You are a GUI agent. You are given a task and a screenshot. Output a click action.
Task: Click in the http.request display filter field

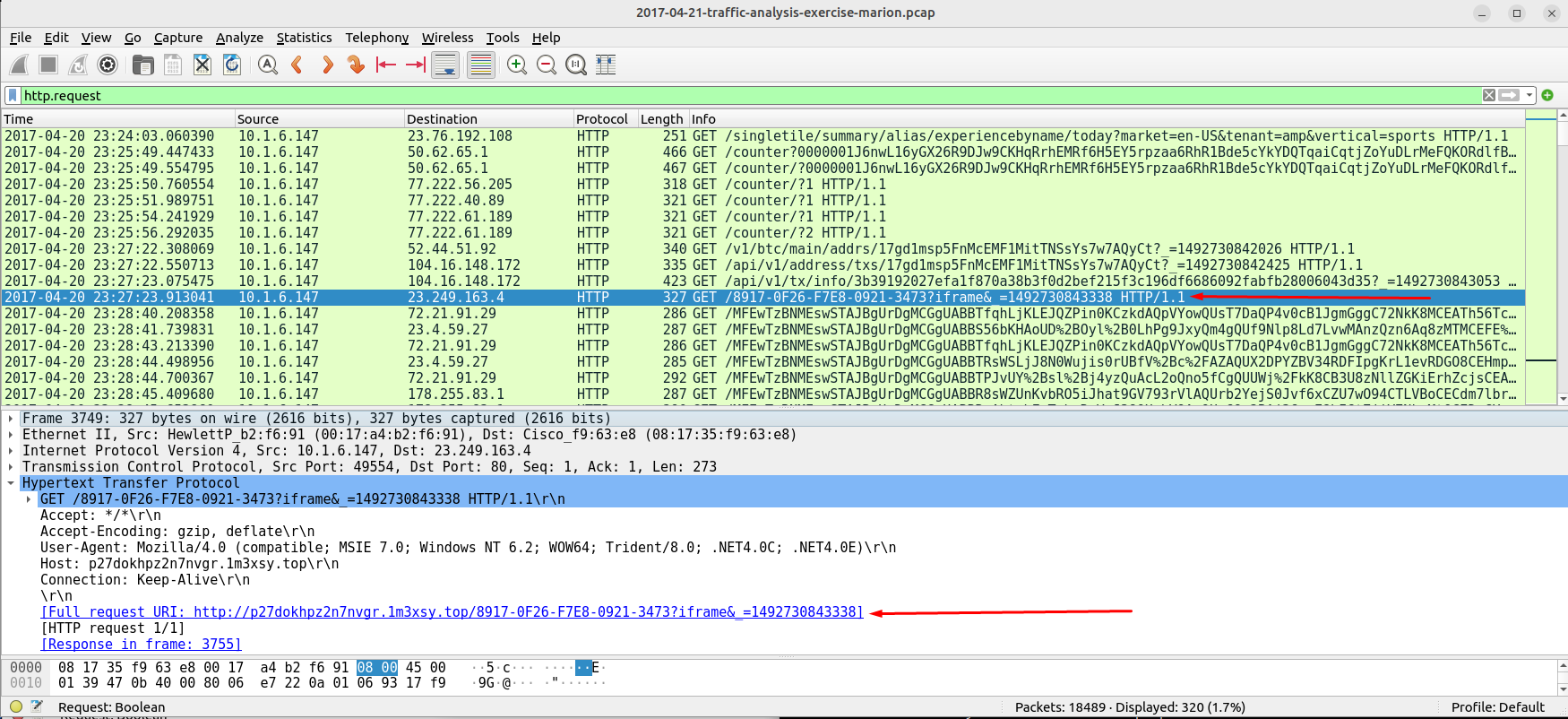click(x=749, y=95)
